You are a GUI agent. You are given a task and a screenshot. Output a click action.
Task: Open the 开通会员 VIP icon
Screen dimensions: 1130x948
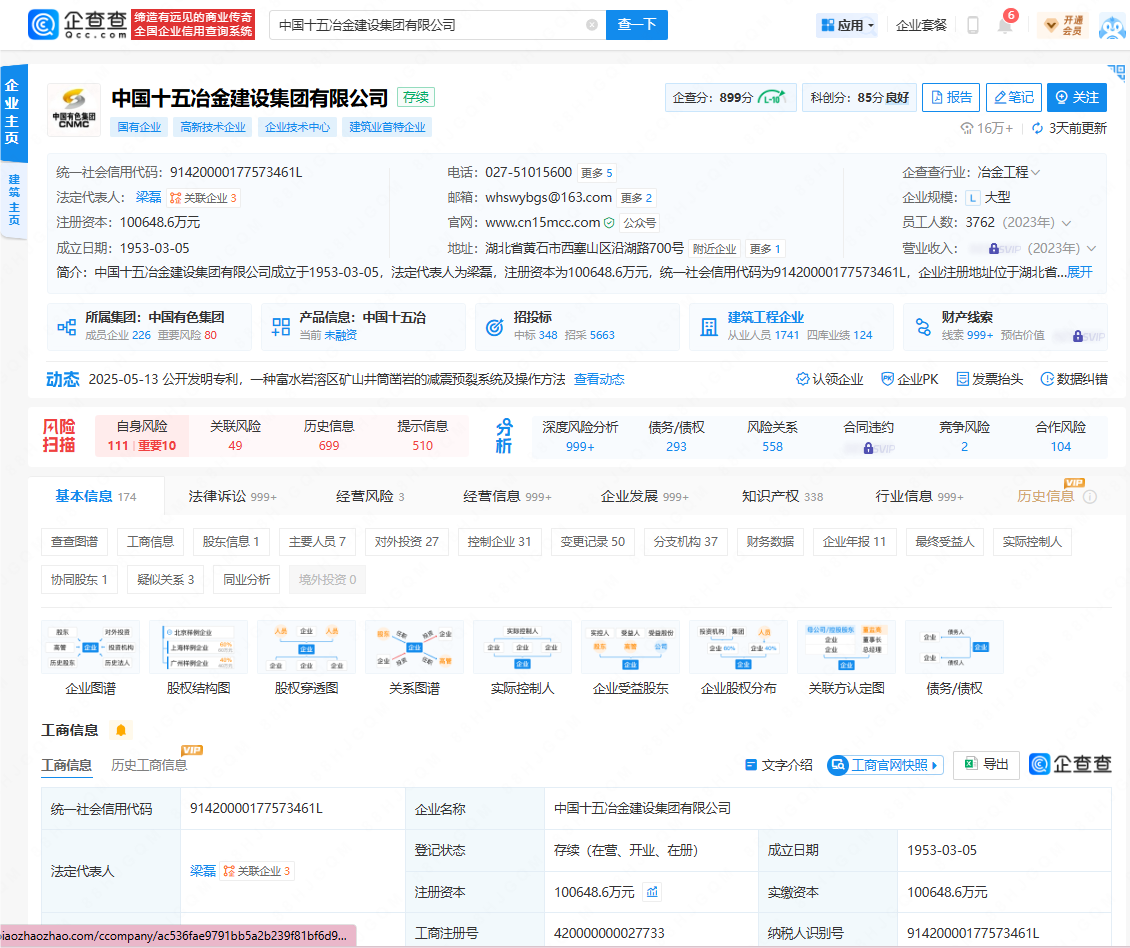pos(1064,25)
